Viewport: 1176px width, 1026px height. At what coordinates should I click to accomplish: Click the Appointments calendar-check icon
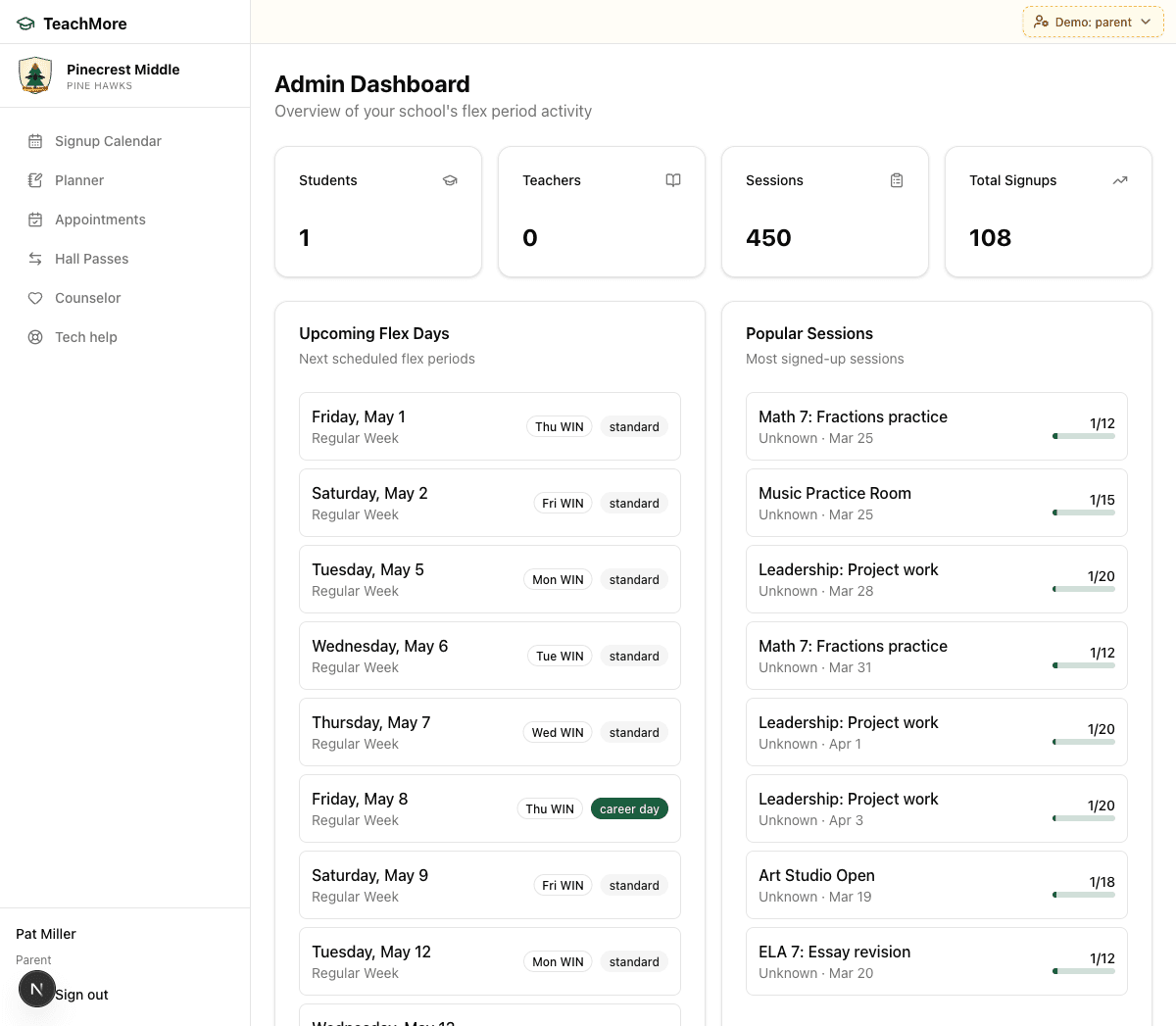35,220
